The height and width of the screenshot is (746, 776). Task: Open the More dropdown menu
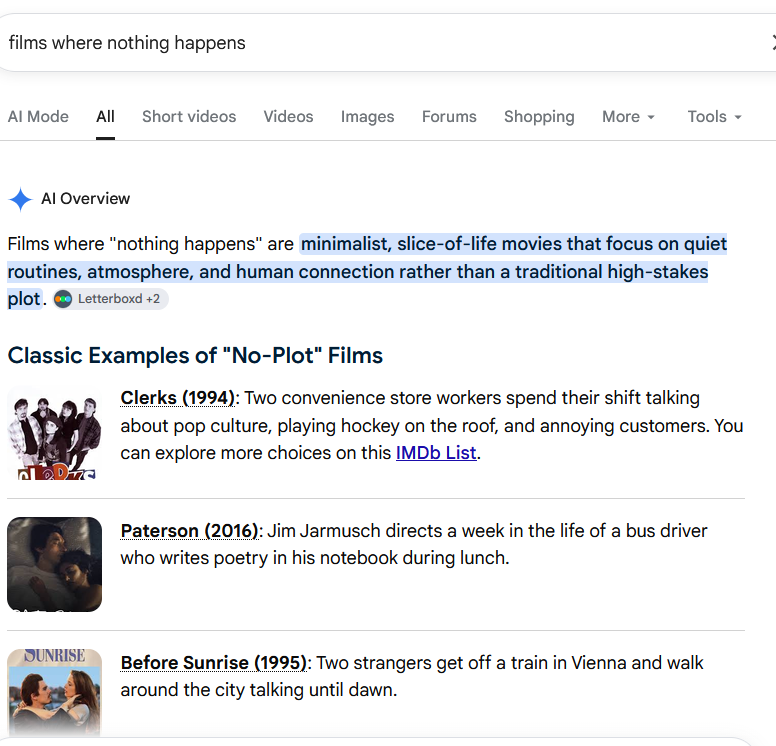[x=628, y=117]
